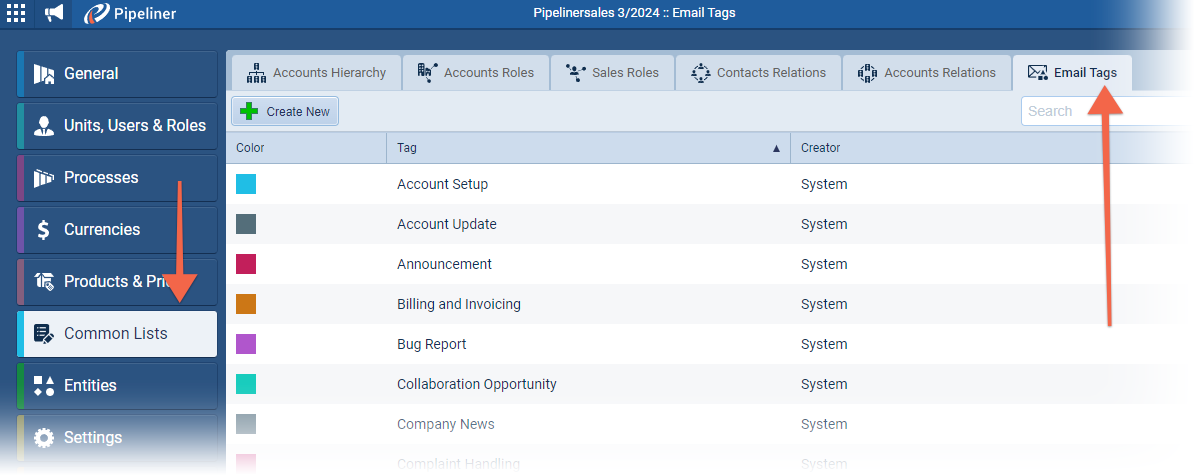The width and height of the screenshot is (1194, 475).
Task: Click the Sales Roles tab icon
Action: point(575,73)
